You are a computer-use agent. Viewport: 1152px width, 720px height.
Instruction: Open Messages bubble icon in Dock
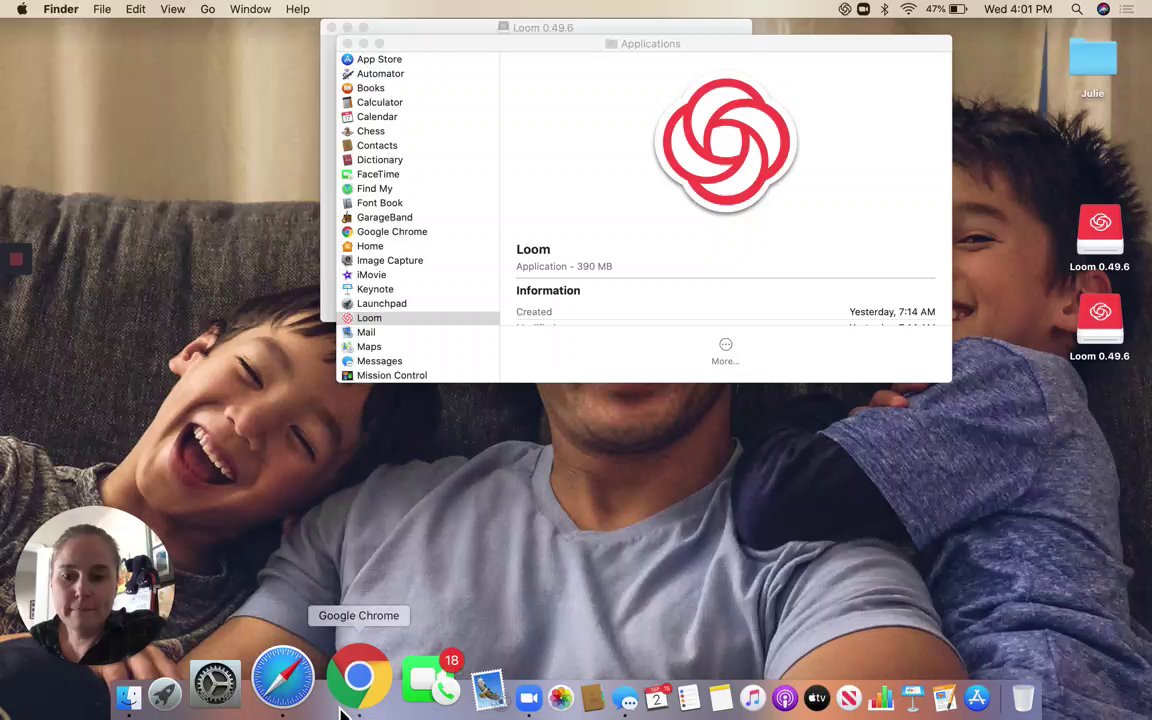(624, 698)
